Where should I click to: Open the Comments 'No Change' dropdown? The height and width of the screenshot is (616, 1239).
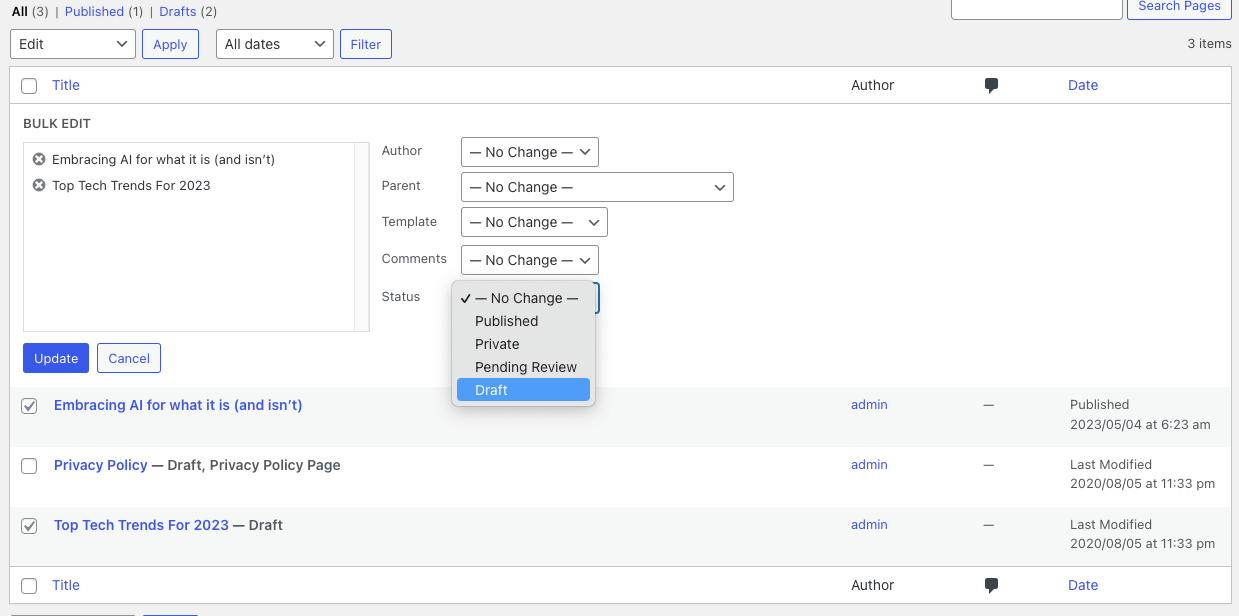(529, 260)
